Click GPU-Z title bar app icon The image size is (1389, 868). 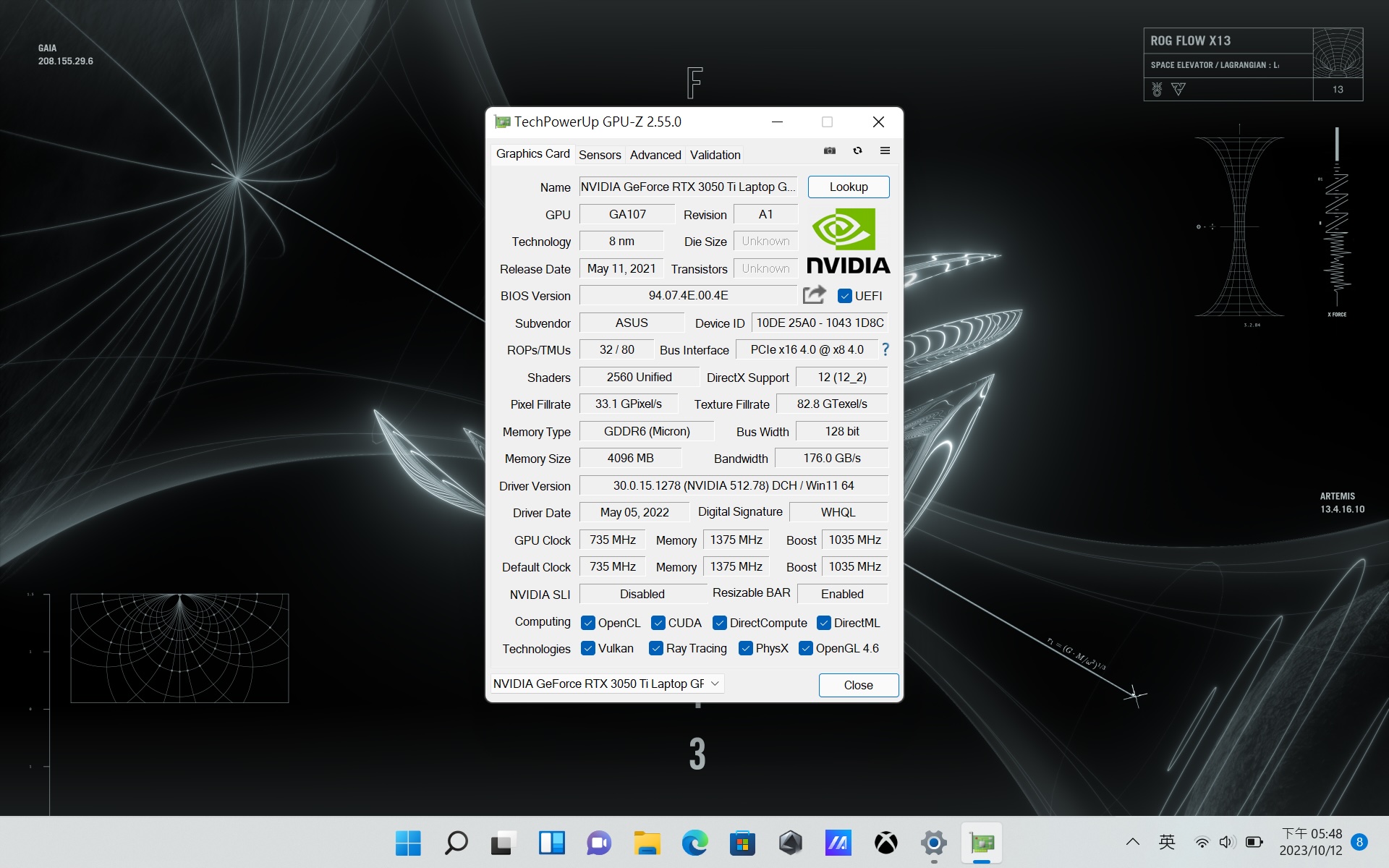point(502,122)
